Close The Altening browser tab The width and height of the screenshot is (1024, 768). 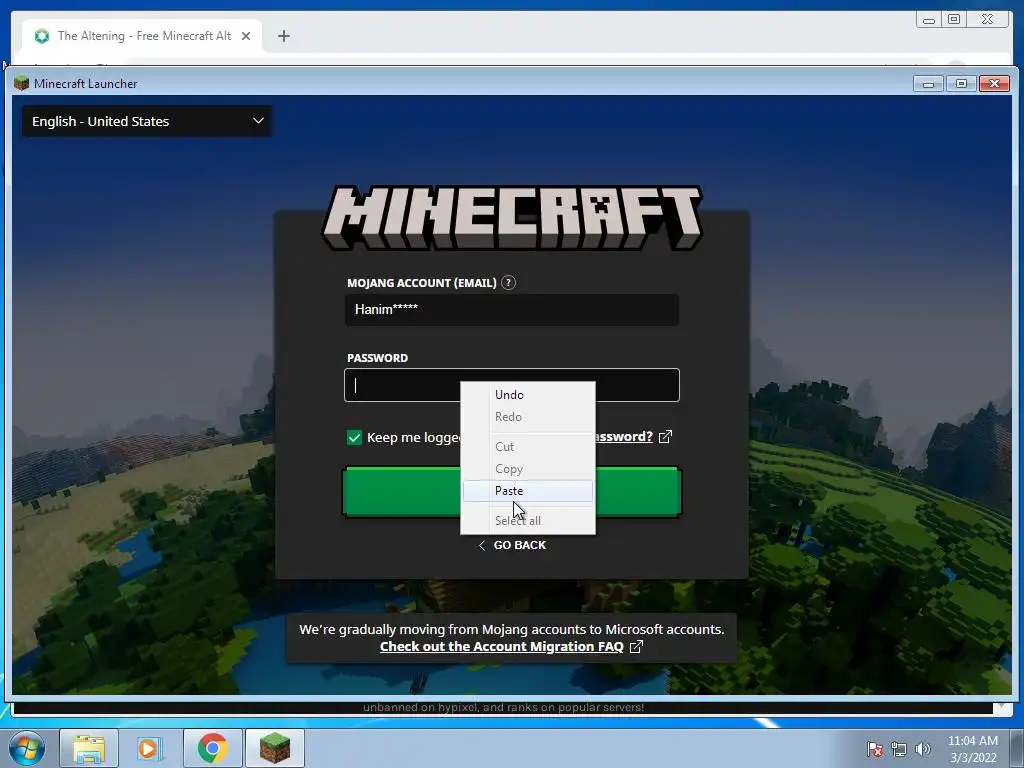(x=246, y=36)
